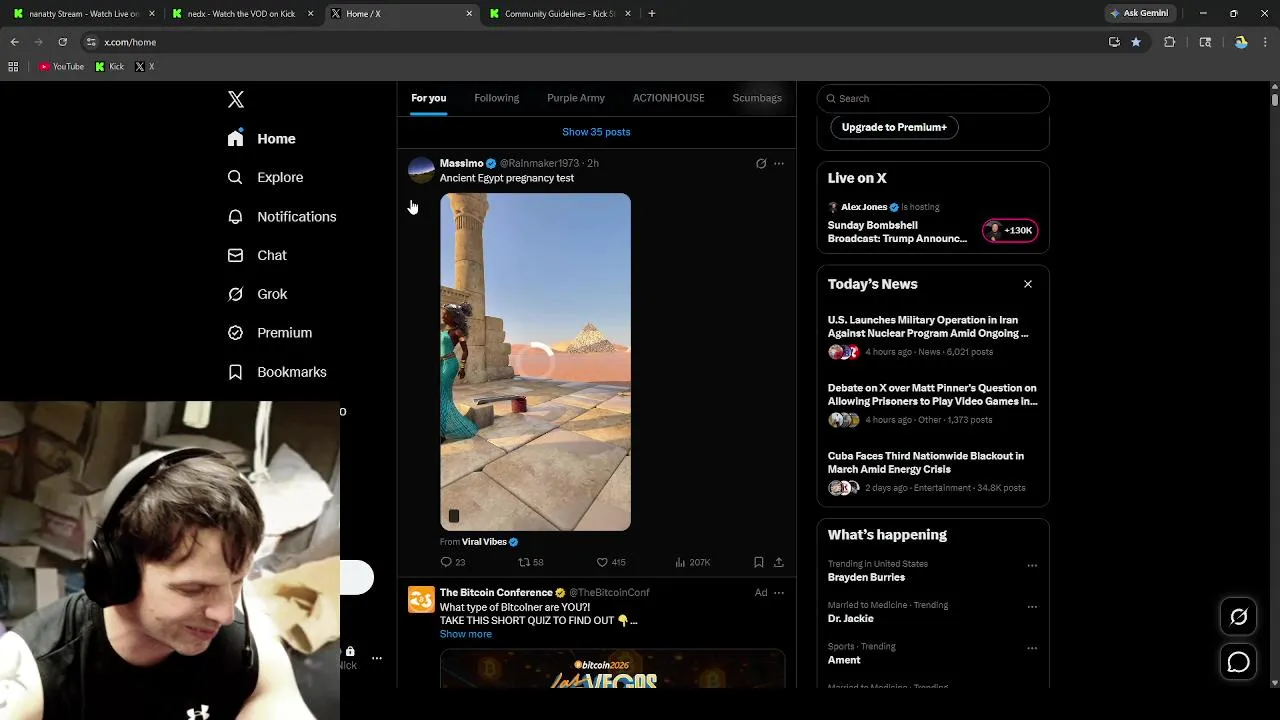Reload the browser page
Image resolution: width=1280 pixels, height=720 pixels.
62,42
